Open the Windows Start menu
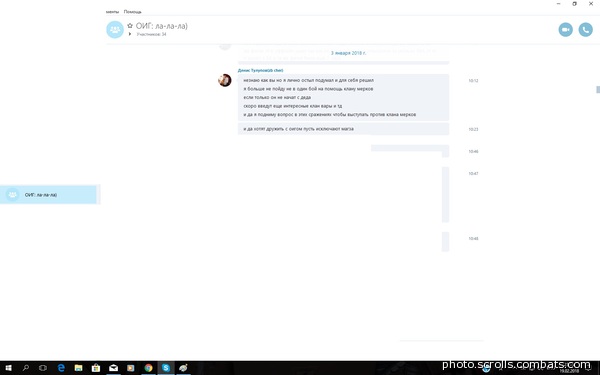 point(8,368)
